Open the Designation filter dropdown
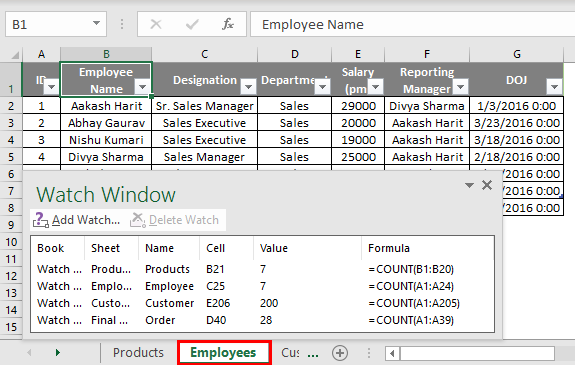Viewport: 575px width, 365px height. (x=248, y=87)
